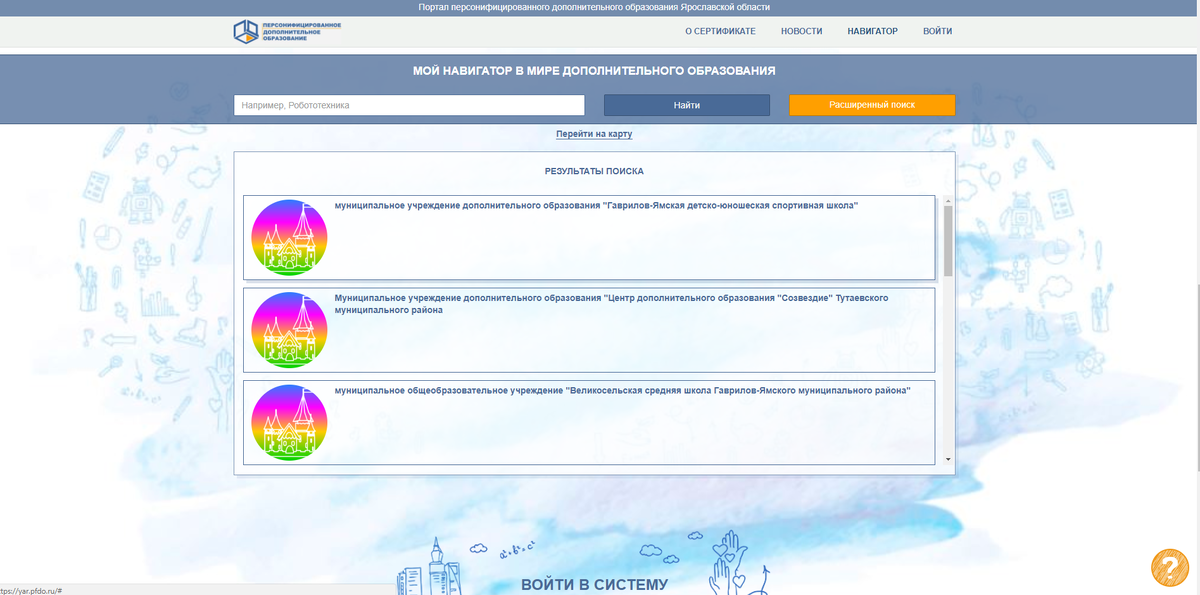The width and height of the screenshot is (1200, 595).
Task: Click the ВОЙТИ В СИСТЕМУ heading
Action: pos(594,584)
